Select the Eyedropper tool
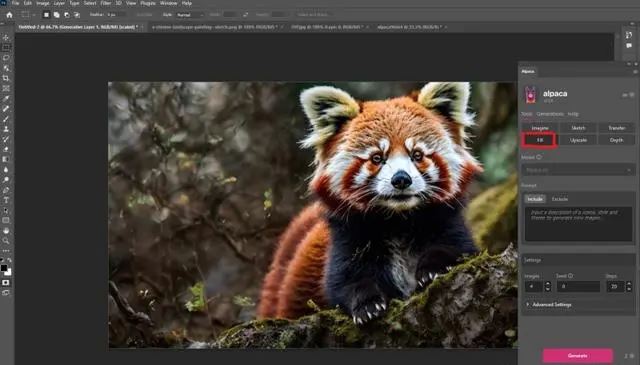The height and width of the screenshot is (365, 640). pyautogui.click(x=6, y=98)
